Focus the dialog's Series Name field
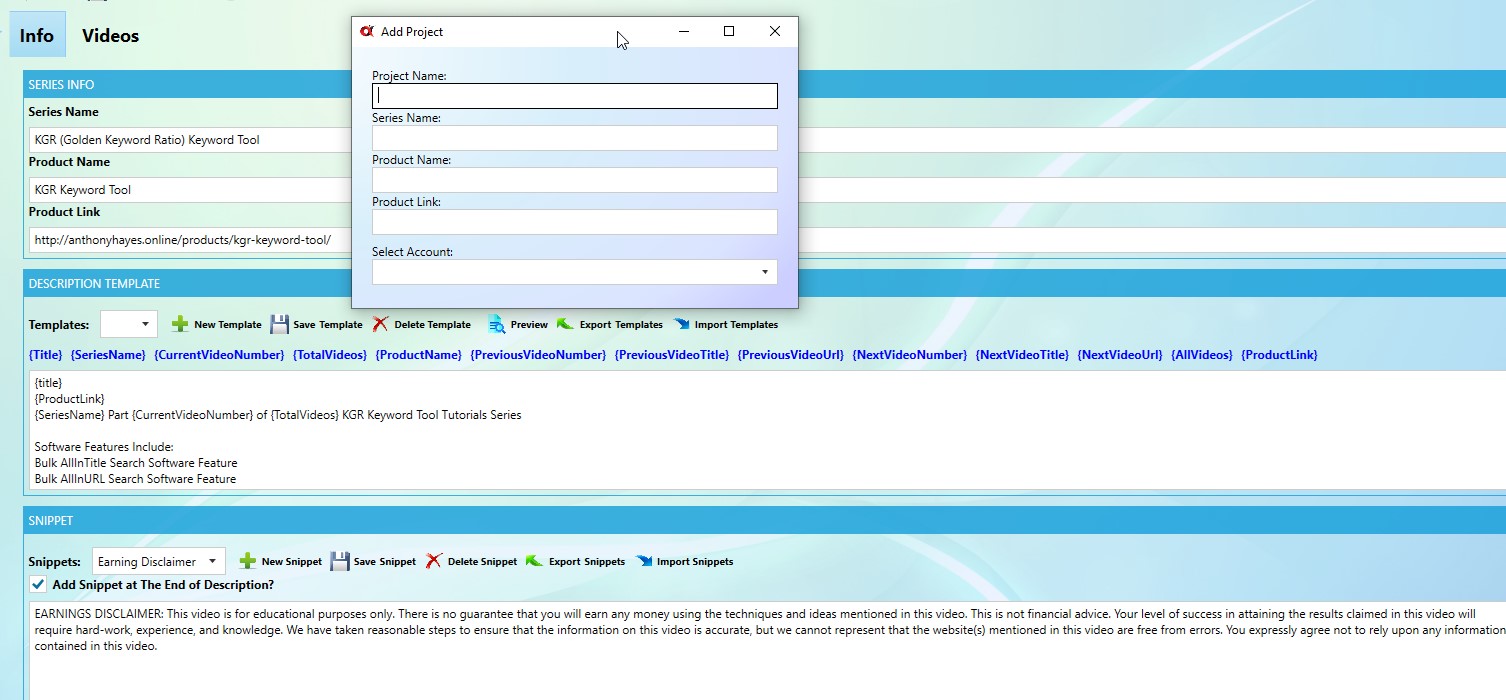The width and height of the screenshot is (1506, 700). pos(574,138)
